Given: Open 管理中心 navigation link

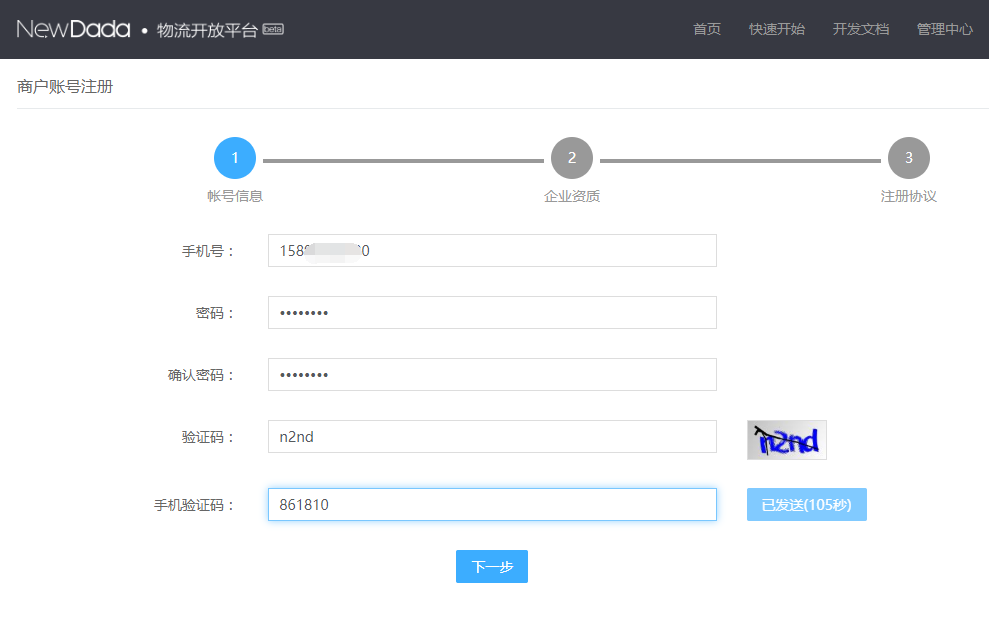Looking at the screenshot, I should point(944,29).
